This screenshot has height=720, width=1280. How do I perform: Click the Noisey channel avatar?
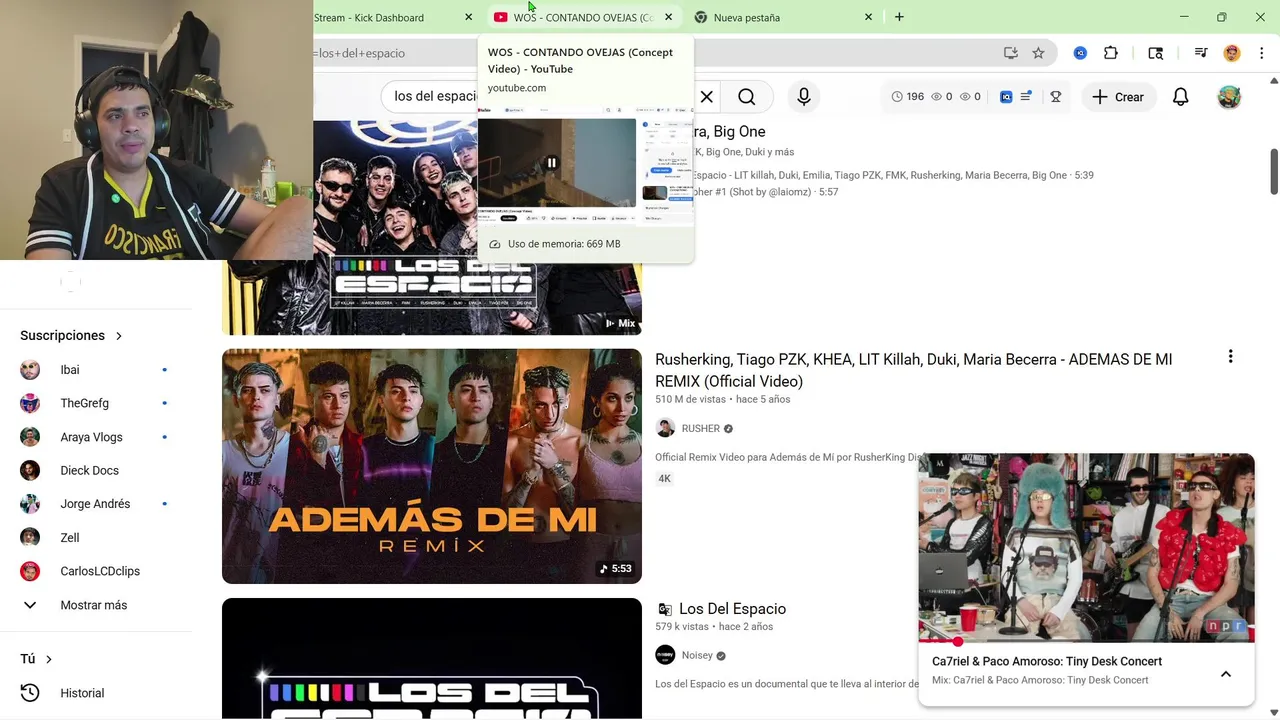click(x=665, y=655)
